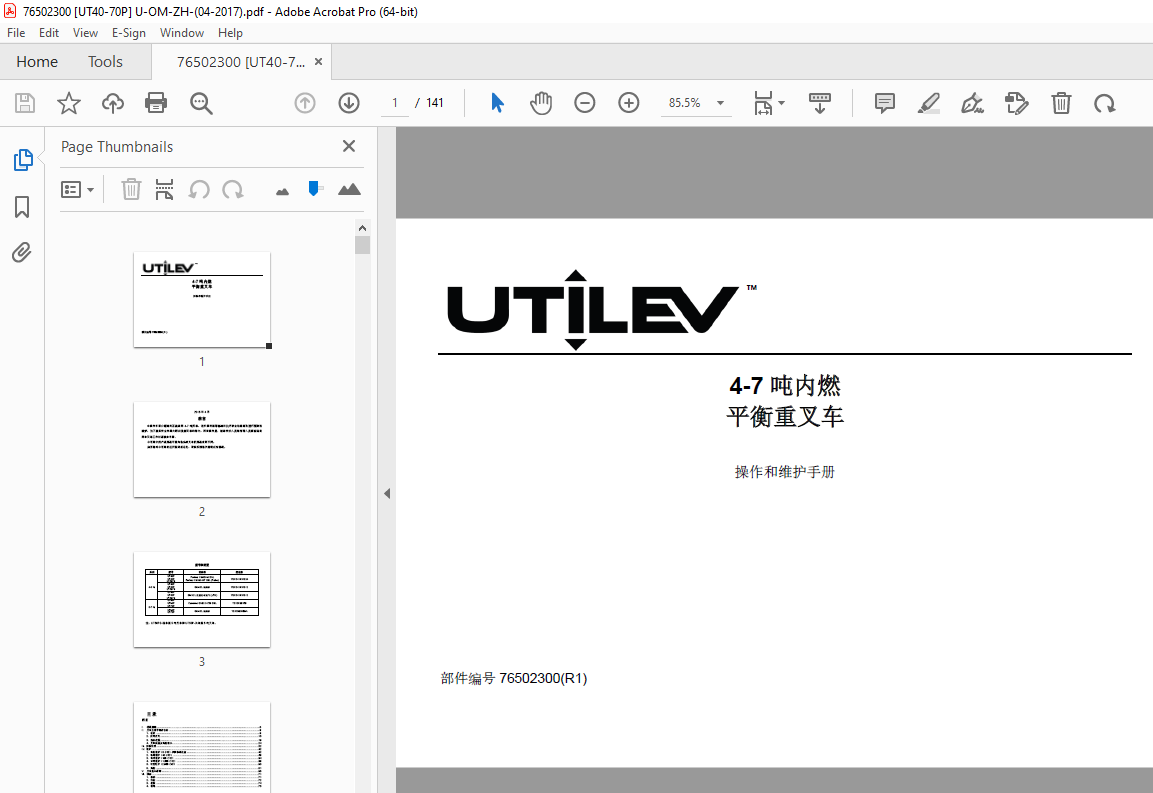Add a sticky note comment
1153x793 pixels.
pyautogui.click(x=885, y=103)
